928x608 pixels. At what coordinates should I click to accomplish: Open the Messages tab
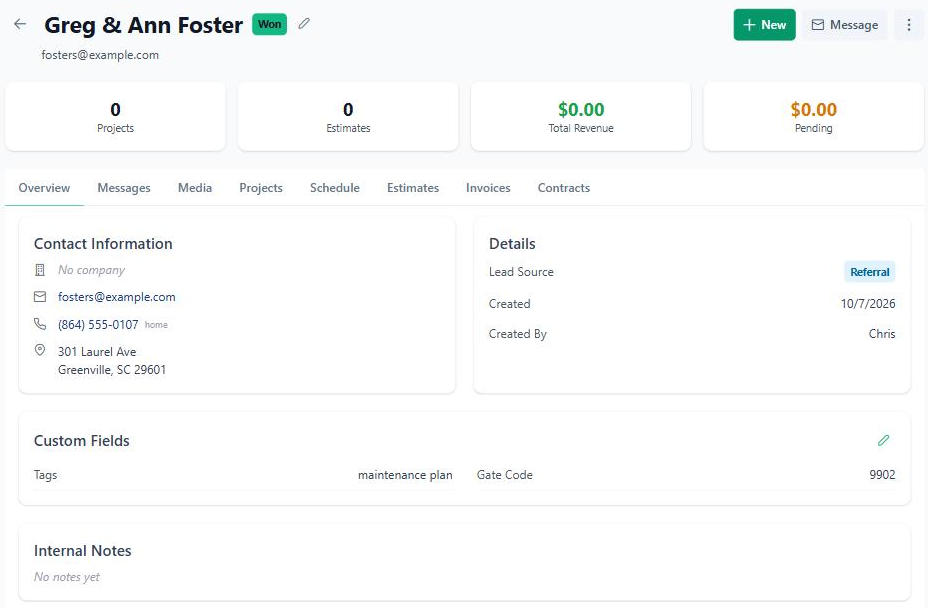pyautogui.click(x=124, y=188)
